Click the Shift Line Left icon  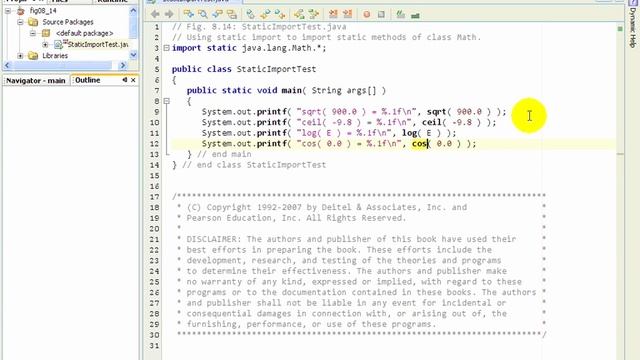coord(333,14)
